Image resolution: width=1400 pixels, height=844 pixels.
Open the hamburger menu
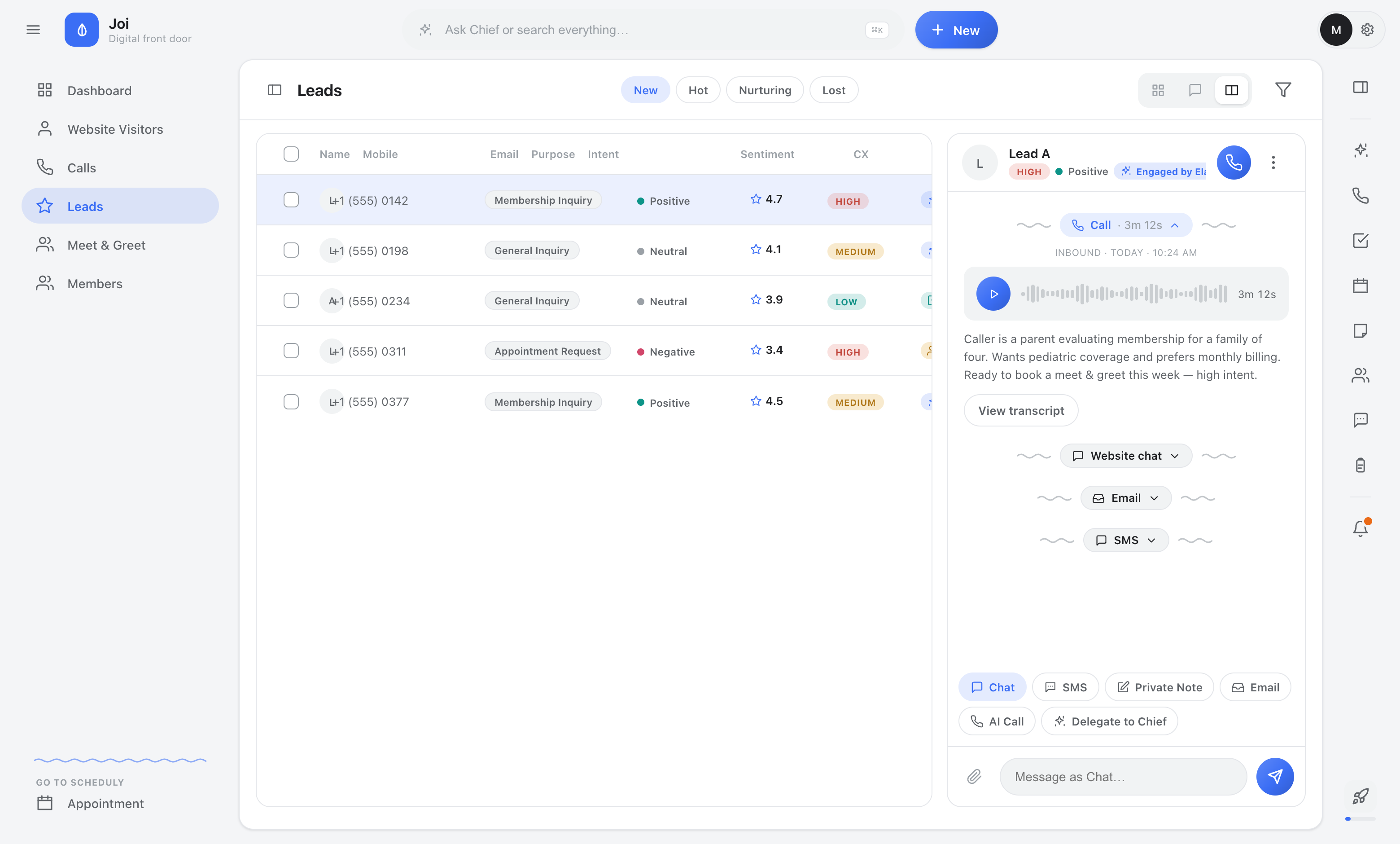tap(33, 30)
